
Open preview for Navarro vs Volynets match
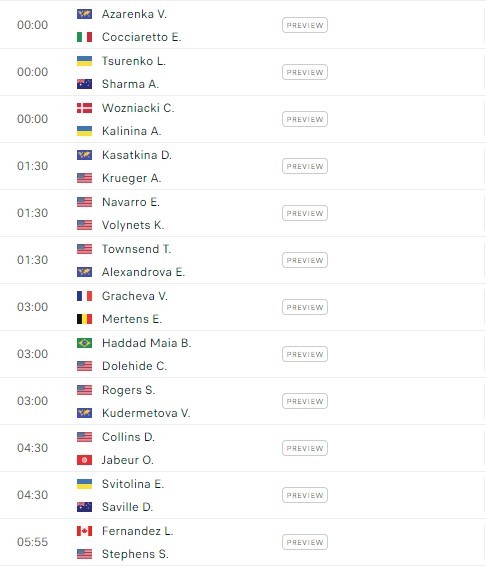305,213
